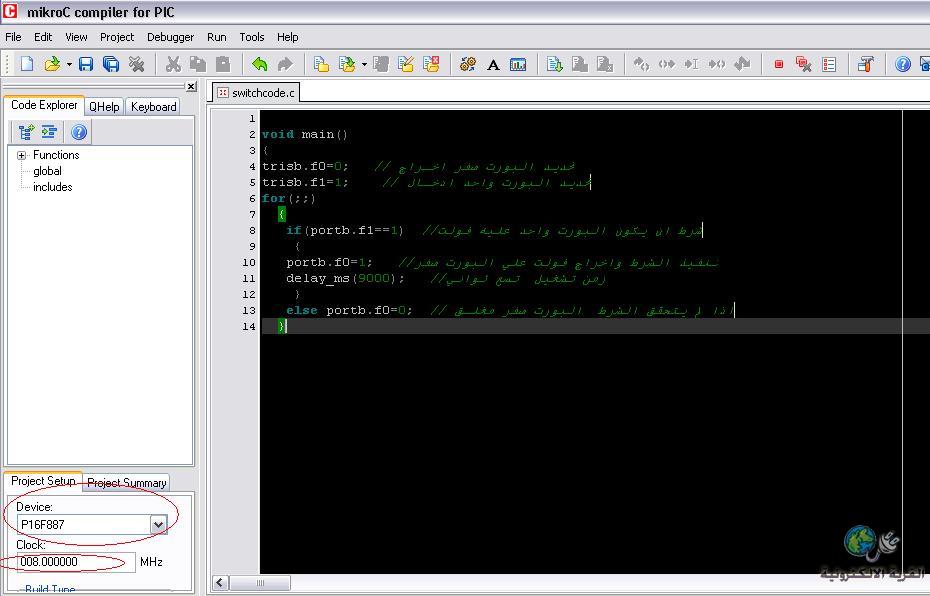Viewport: 930px width, 596px height.
Task: Click the Step Into debugger icon
Action: [641, 63]
